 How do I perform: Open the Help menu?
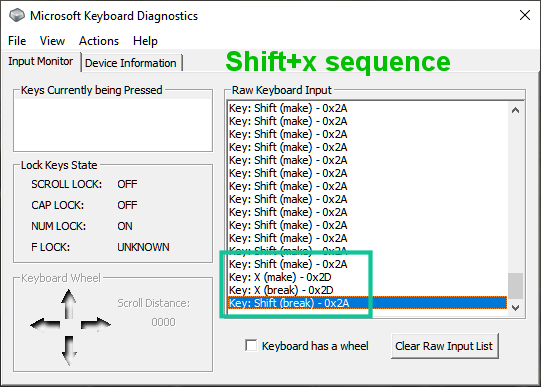(145, 41)
